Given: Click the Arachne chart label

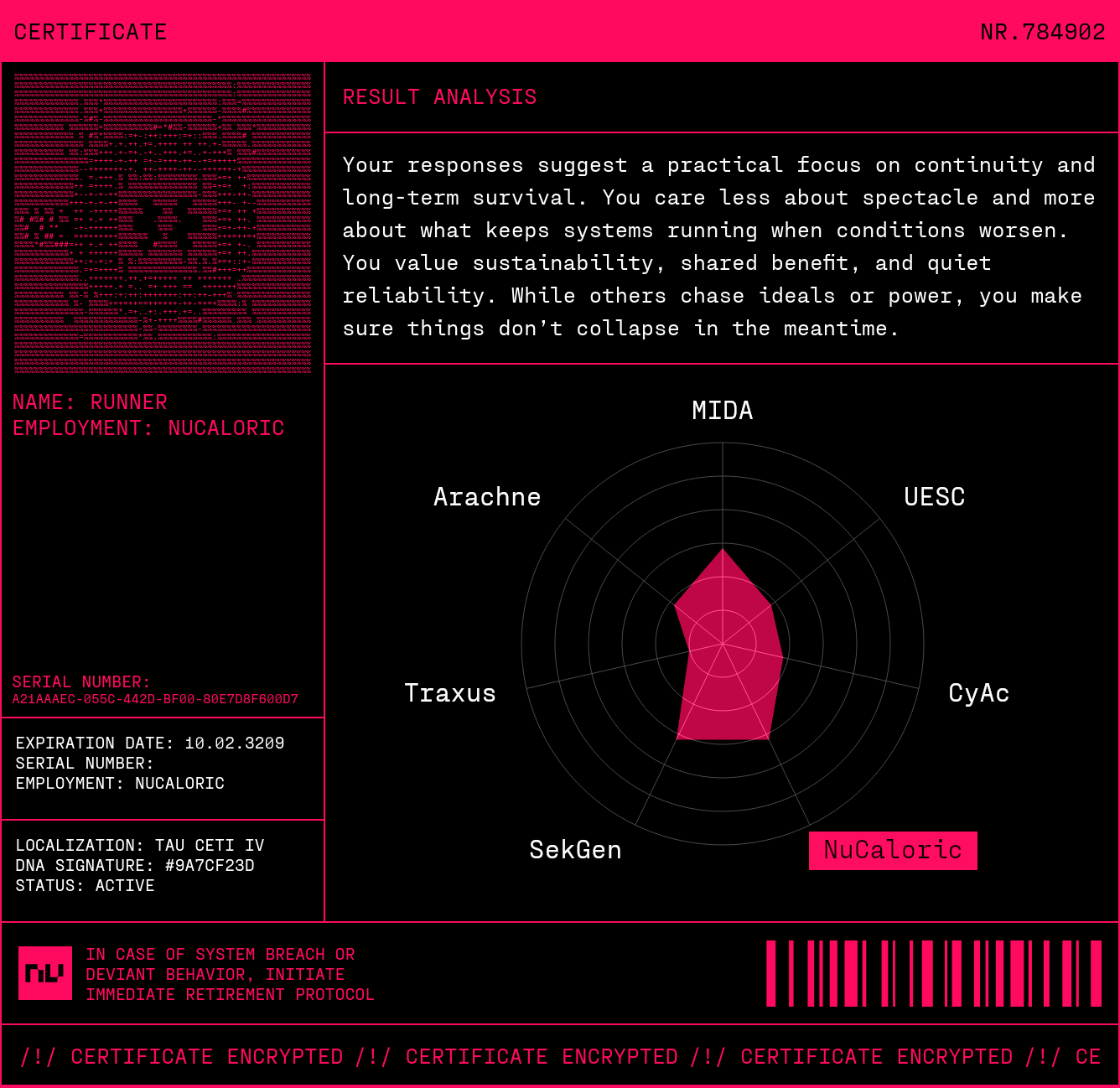Looking at the screenshot, I should 487,497.
